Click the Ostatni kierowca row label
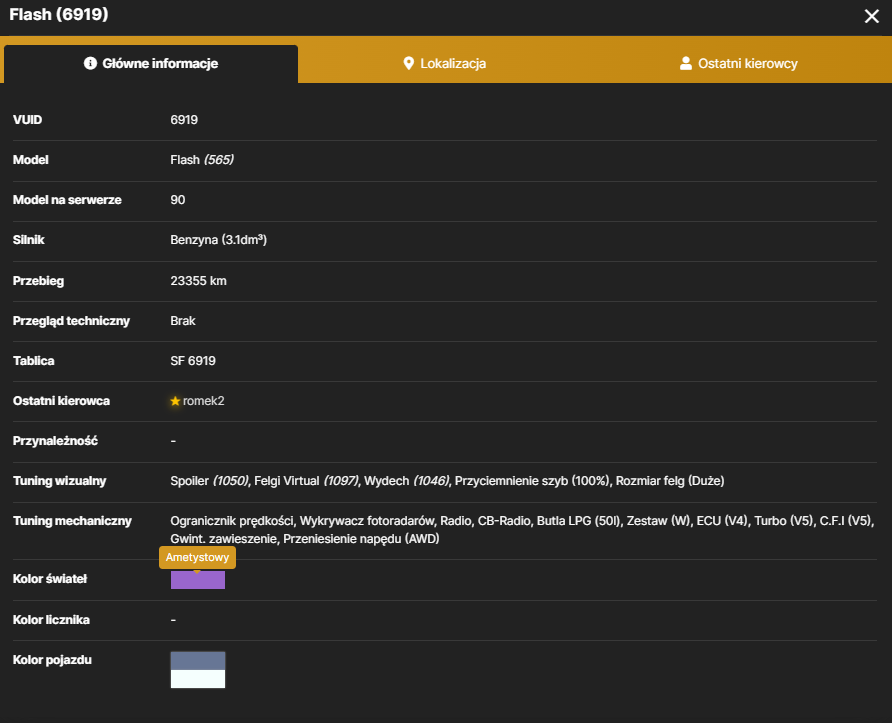This screenshot has height=723, width=892. coord(61,401)
